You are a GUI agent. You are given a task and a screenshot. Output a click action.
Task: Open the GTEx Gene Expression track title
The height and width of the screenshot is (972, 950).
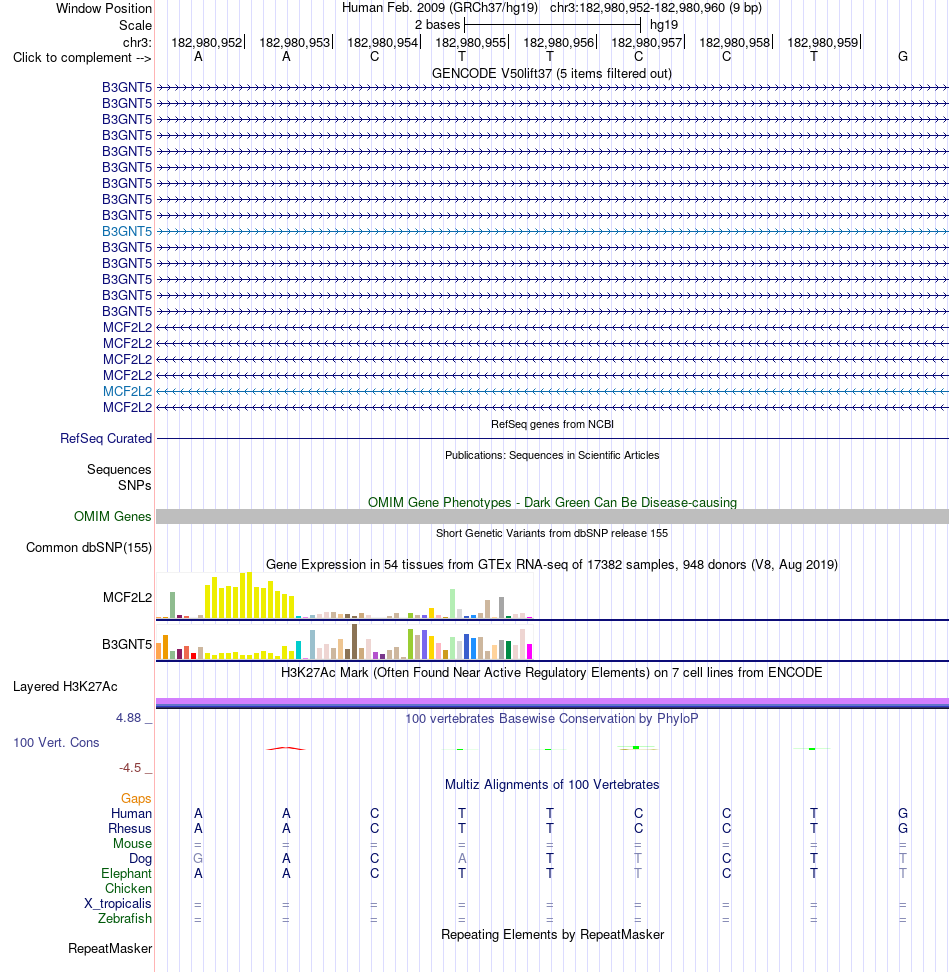tap(552, 564)
